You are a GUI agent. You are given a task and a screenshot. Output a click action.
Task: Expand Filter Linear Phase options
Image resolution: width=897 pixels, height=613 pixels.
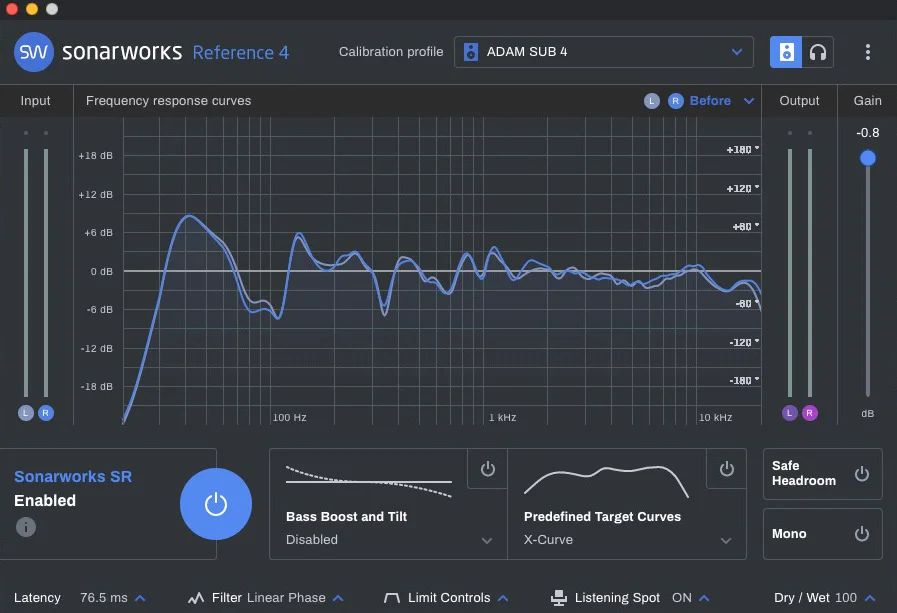(338, 598)
